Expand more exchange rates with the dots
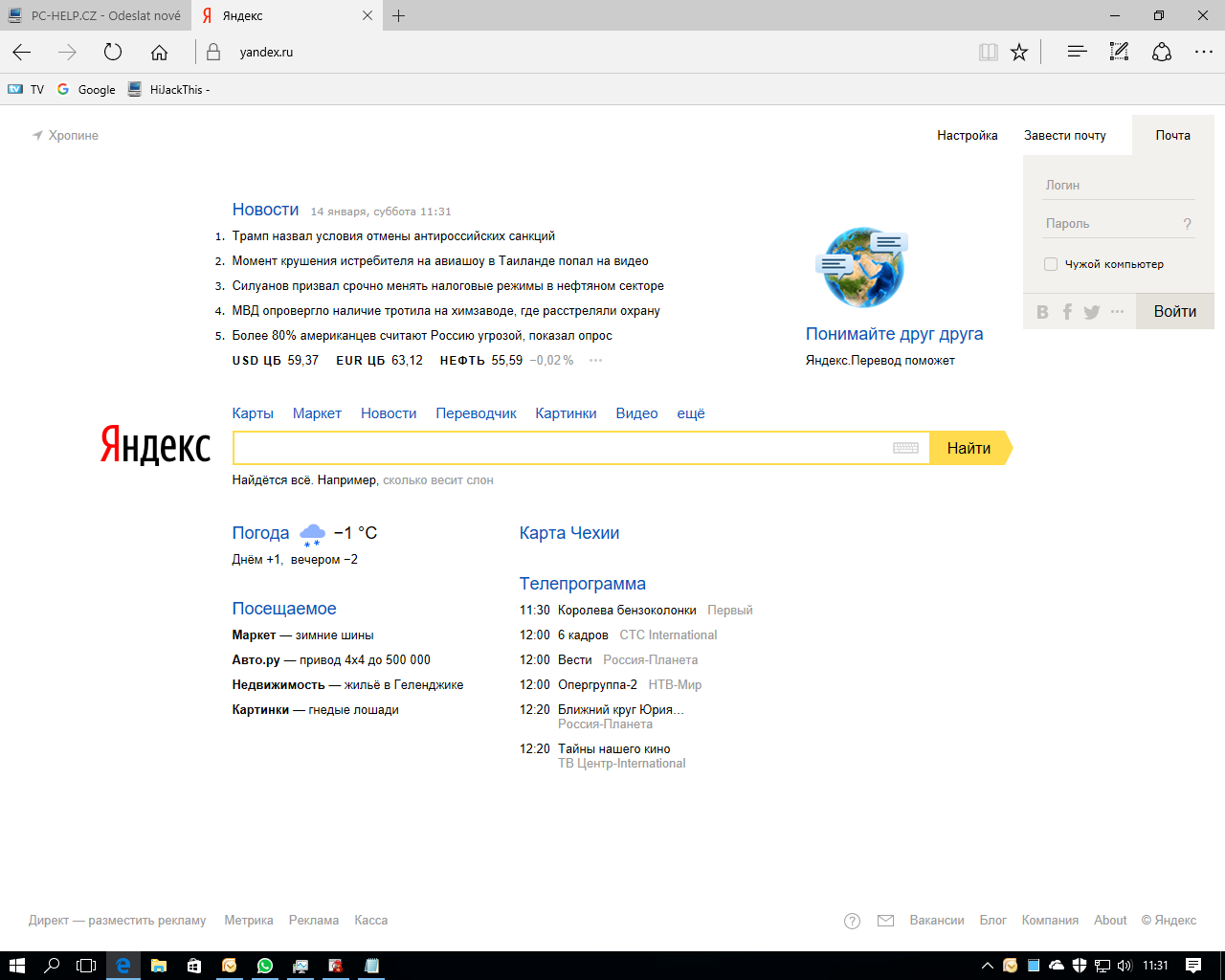The width and height of the screenshot is (1225, 980). click(595, 361)
